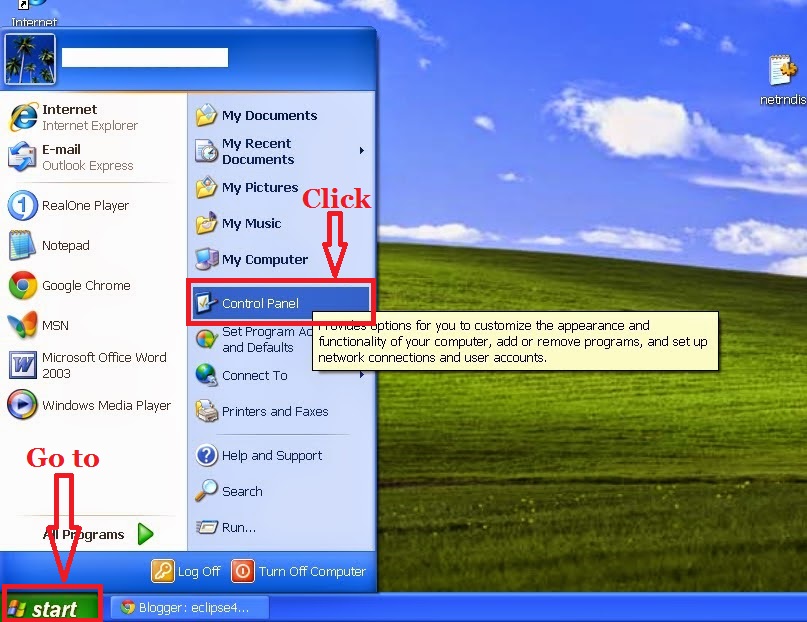Click the Connect To globe icon
Image resolution: width=807 pixels, height=622 pixels.
coord(206,375)
